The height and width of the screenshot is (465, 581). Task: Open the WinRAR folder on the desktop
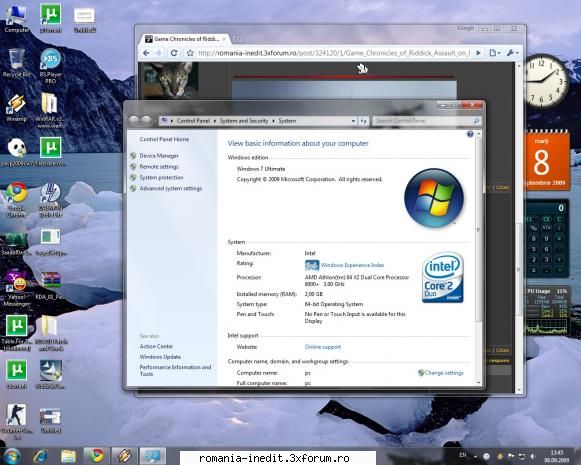click(x=50, y=110)
